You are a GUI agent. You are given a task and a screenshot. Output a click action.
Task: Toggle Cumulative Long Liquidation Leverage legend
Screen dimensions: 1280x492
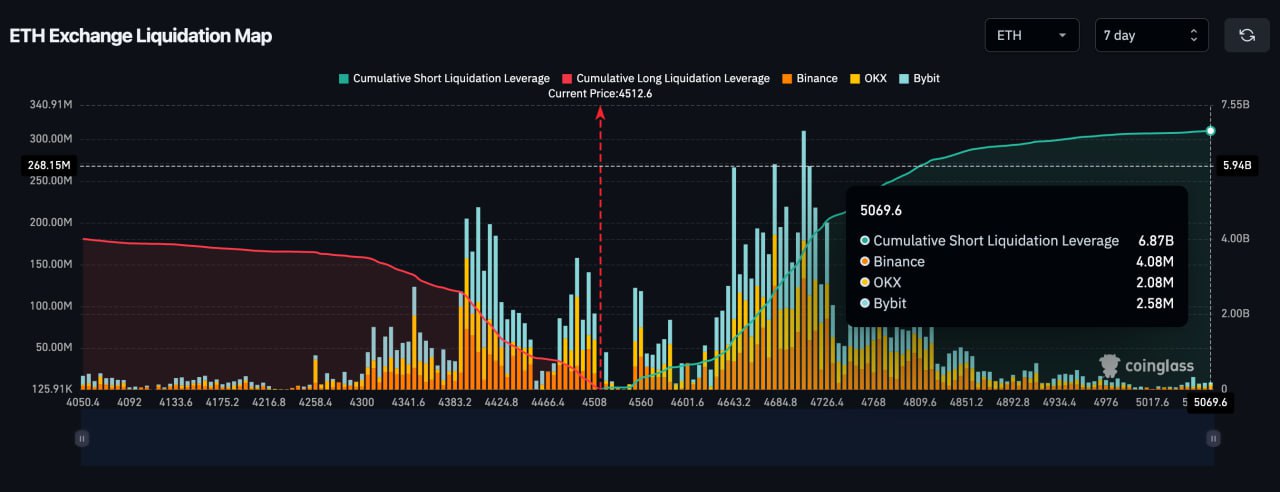[x=667, y=78]
